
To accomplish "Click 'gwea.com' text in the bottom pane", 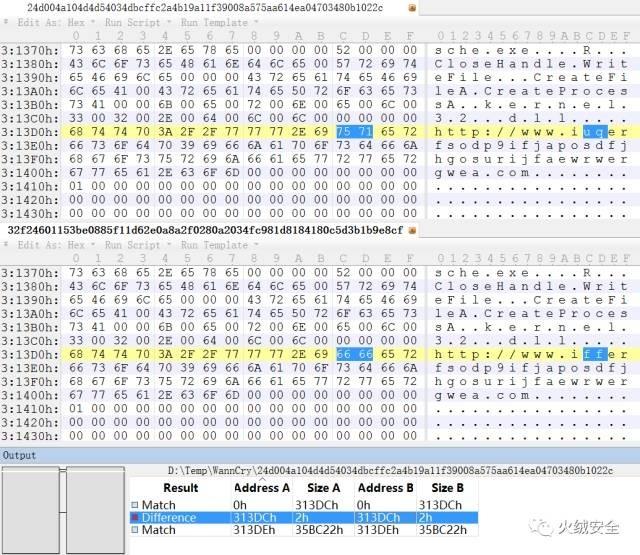I will click(482, 395).
